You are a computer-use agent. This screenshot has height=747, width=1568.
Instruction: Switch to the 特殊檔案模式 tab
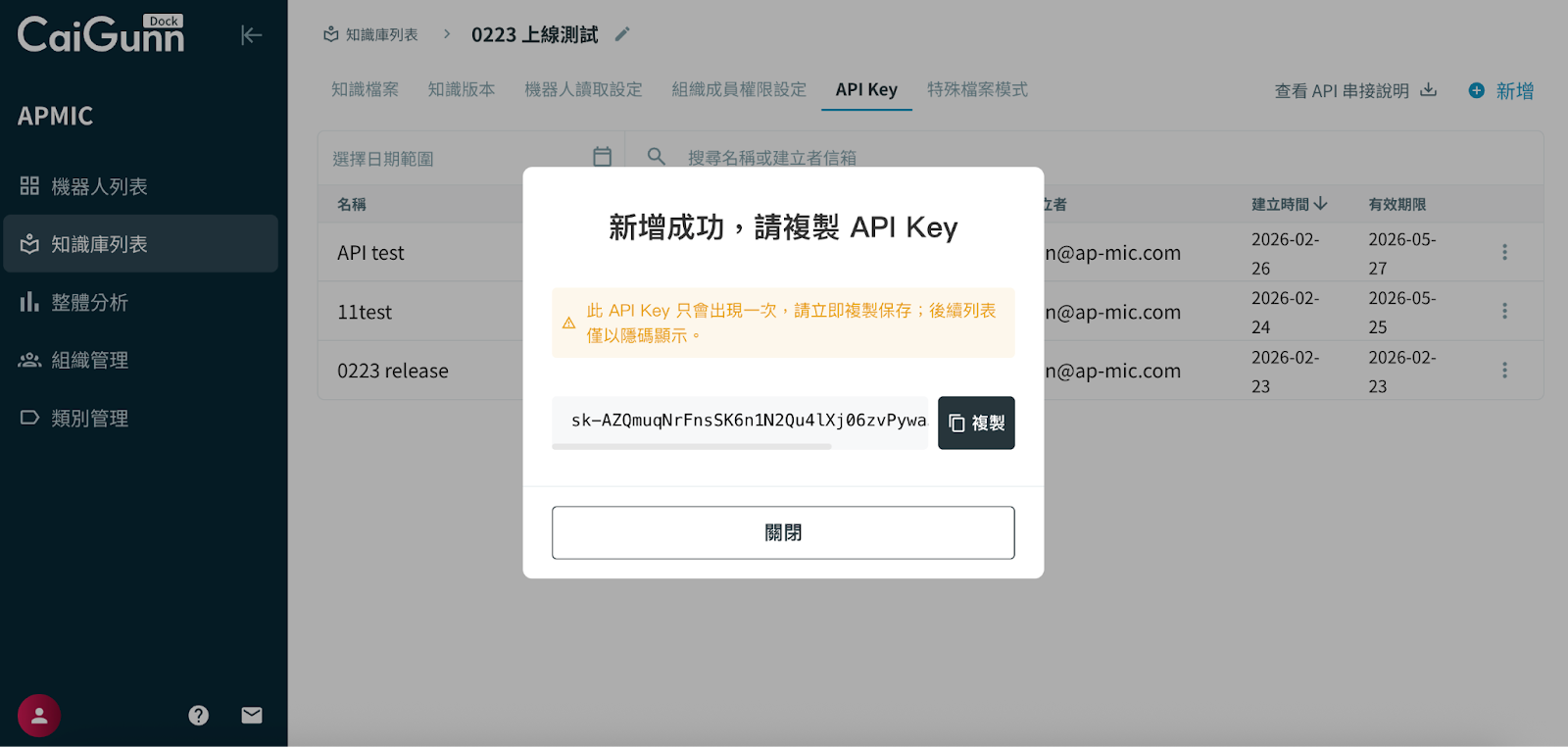coord(977,90)
